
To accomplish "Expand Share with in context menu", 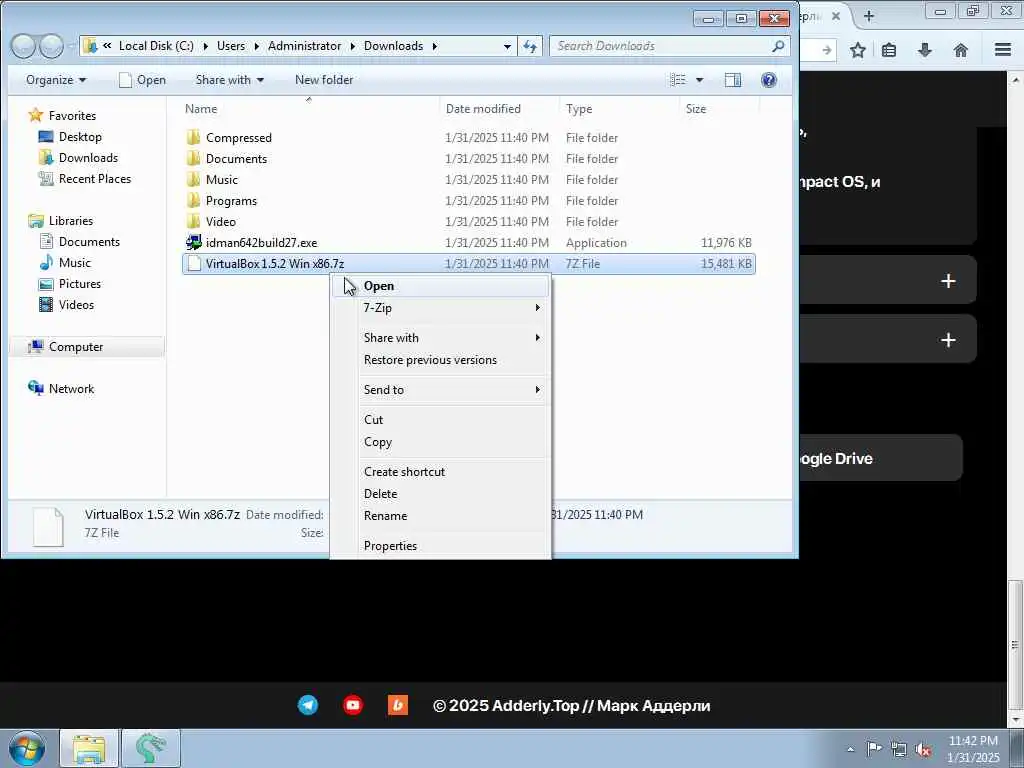I will pos(452,338).
